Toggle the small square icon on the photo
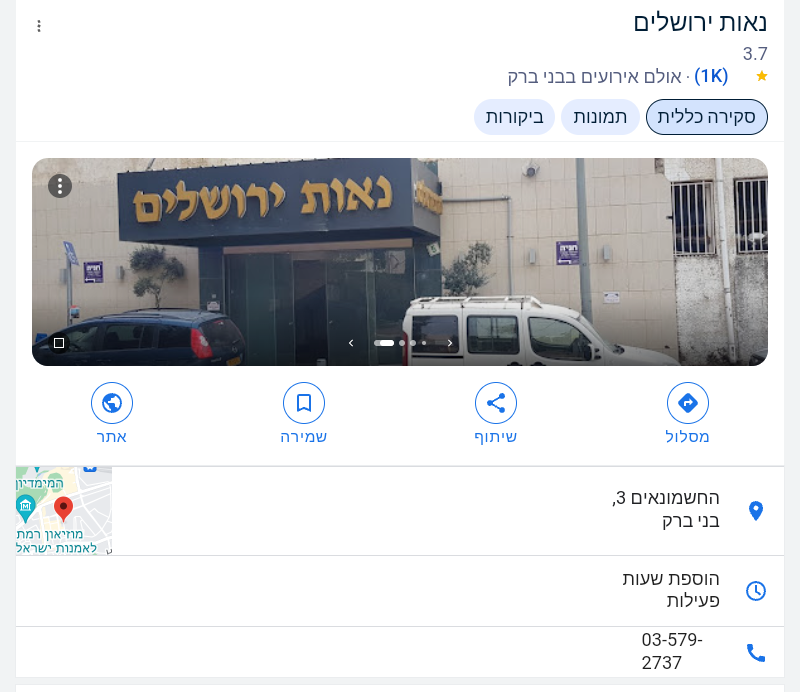The height and width of the screenshot is (692, 800). [x=59, y=343]
